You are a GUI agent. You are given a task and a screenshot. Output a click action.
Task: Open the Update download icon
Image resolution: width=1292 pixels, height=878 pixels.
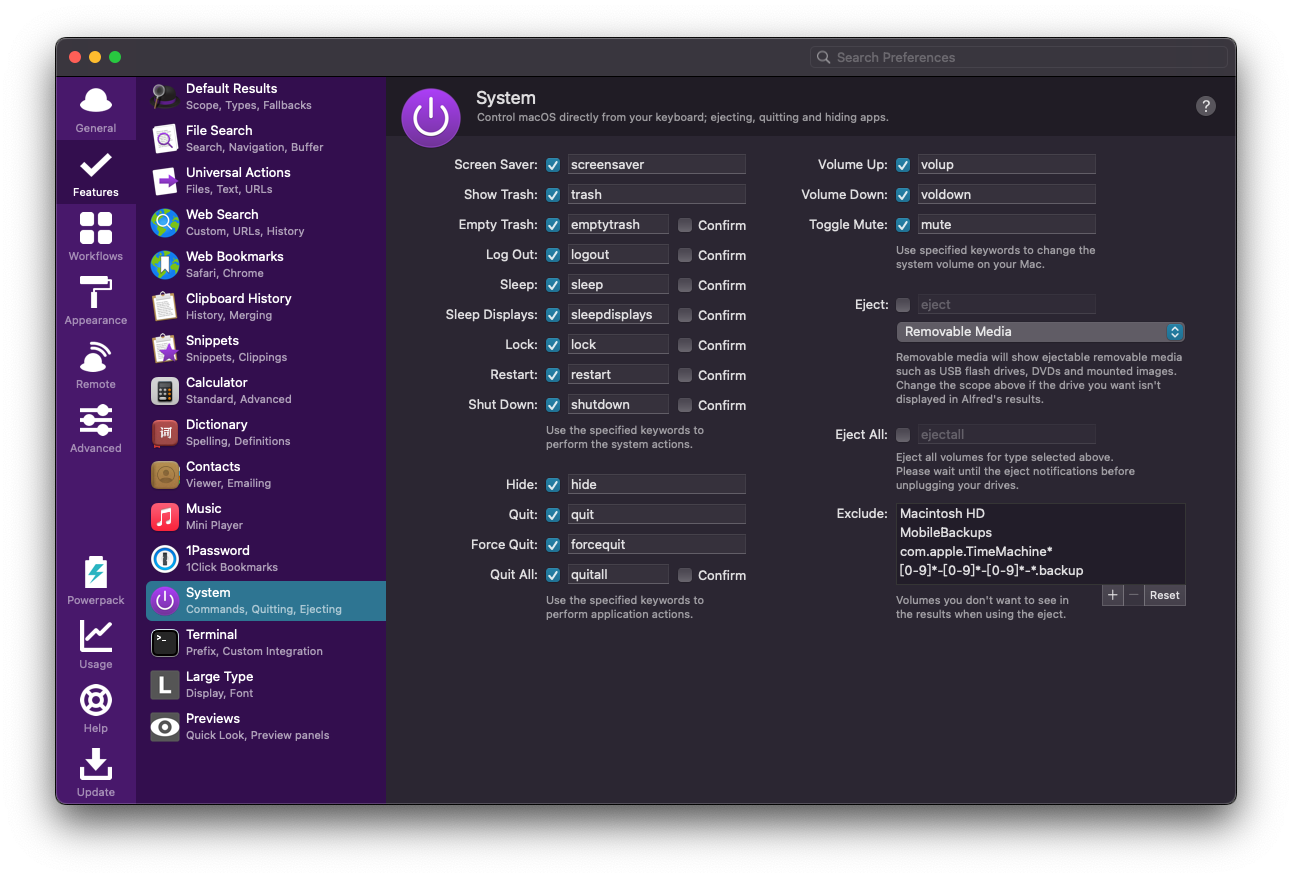pos(96,764)
